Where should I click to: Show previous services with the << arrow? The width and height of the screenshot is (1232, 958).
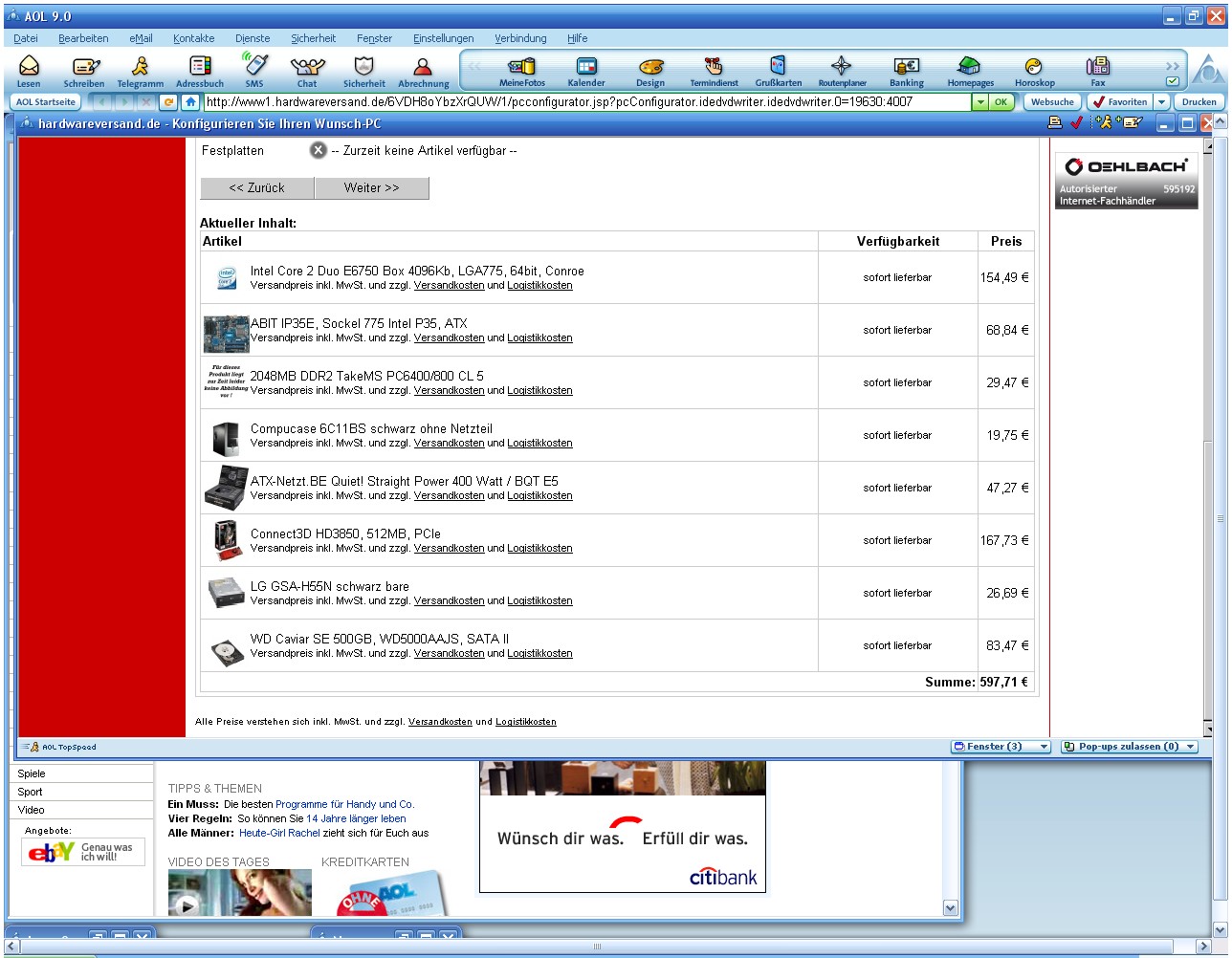tap(473, 66)
